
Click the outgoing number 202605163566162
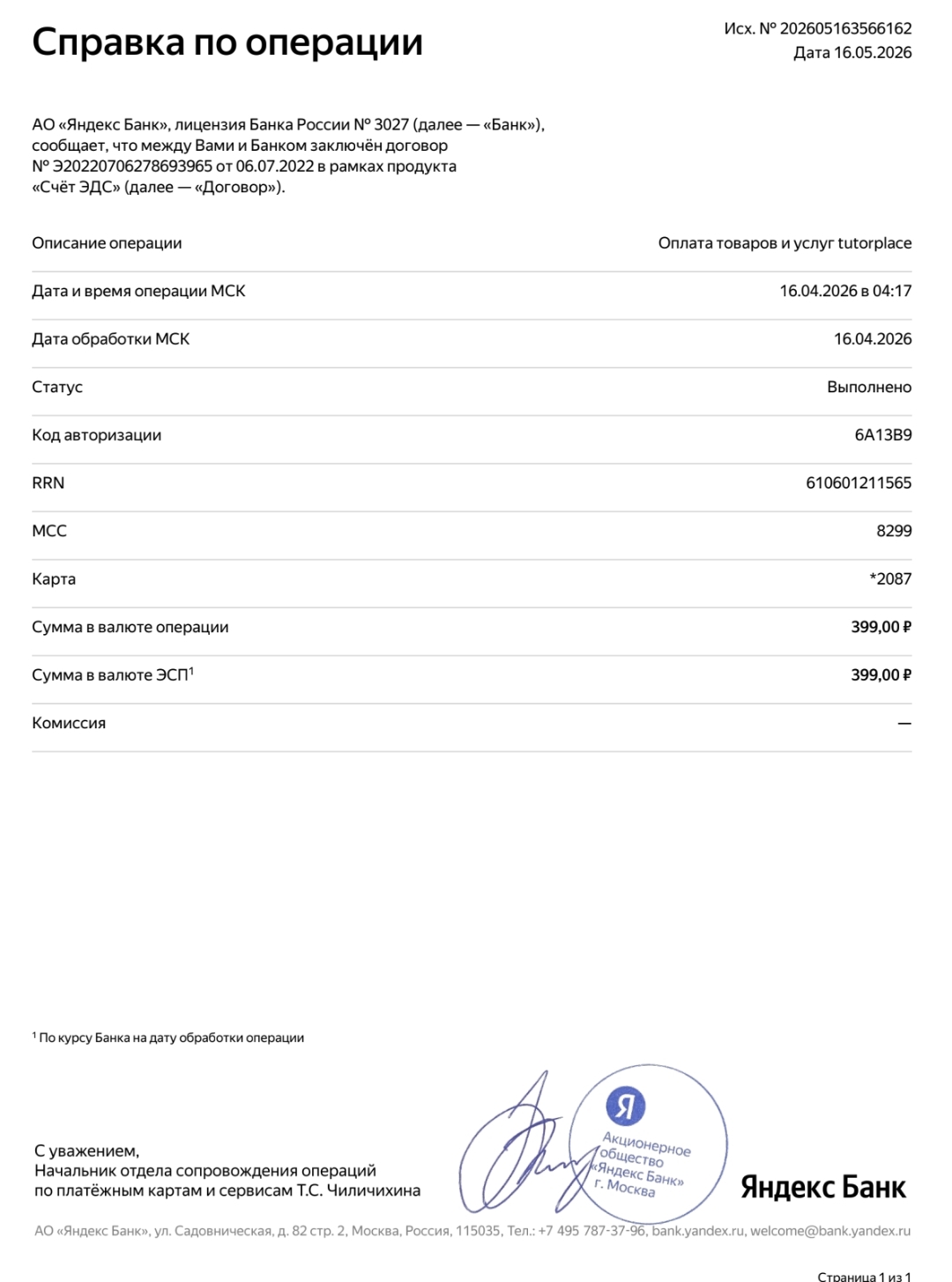(845, 28)
